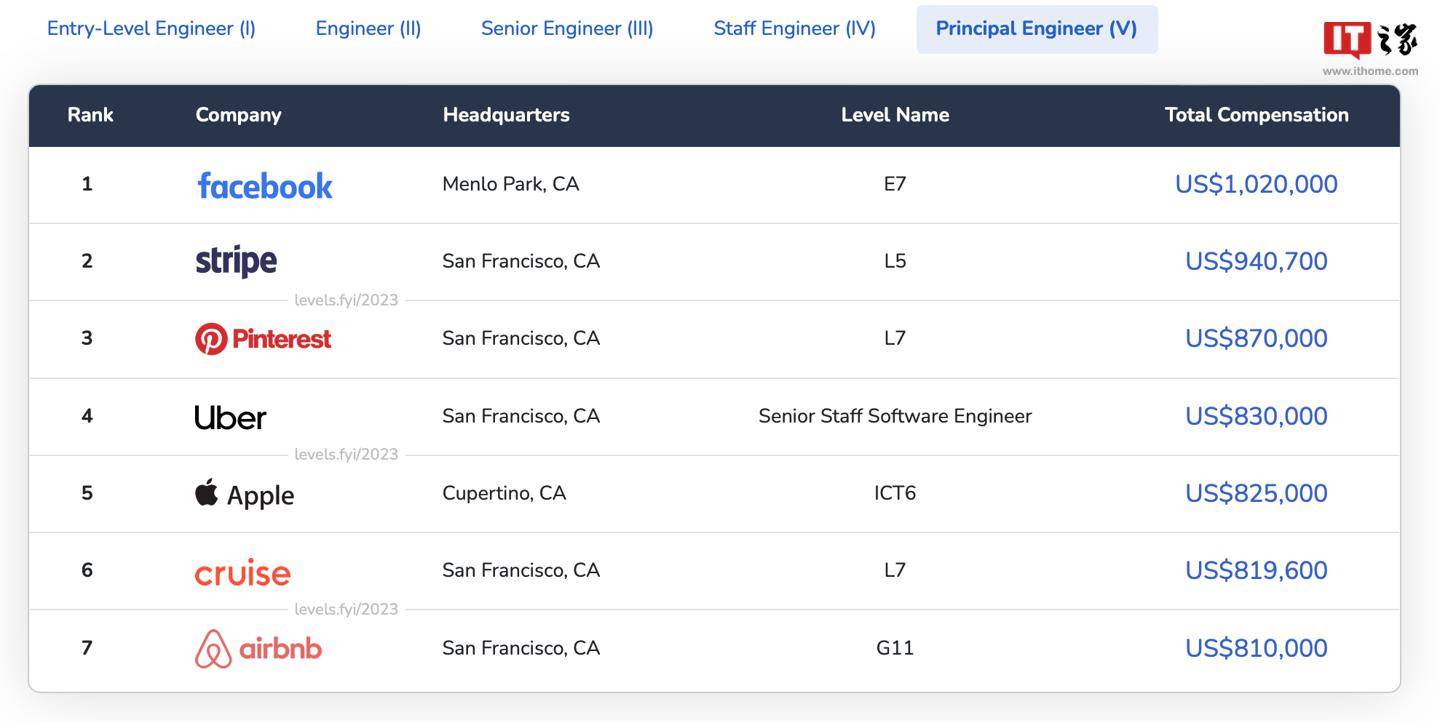Click the Senior Staff Software Engineer level
Image resolution: width=1440 pixels, height=723 pixels.
pos(895,416)
